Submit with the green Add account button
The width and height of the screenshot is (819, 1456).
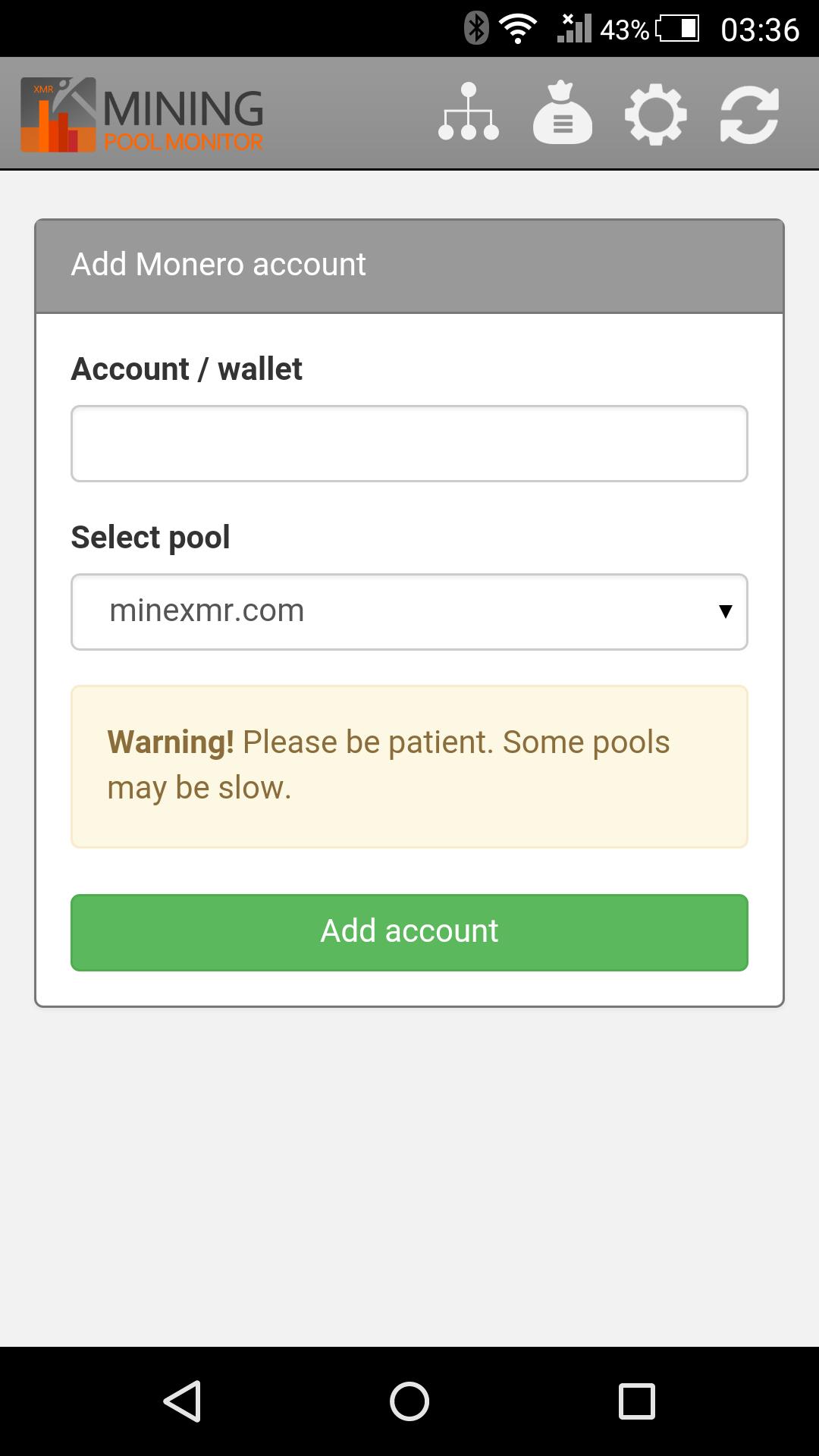click(x=409, y=933)
